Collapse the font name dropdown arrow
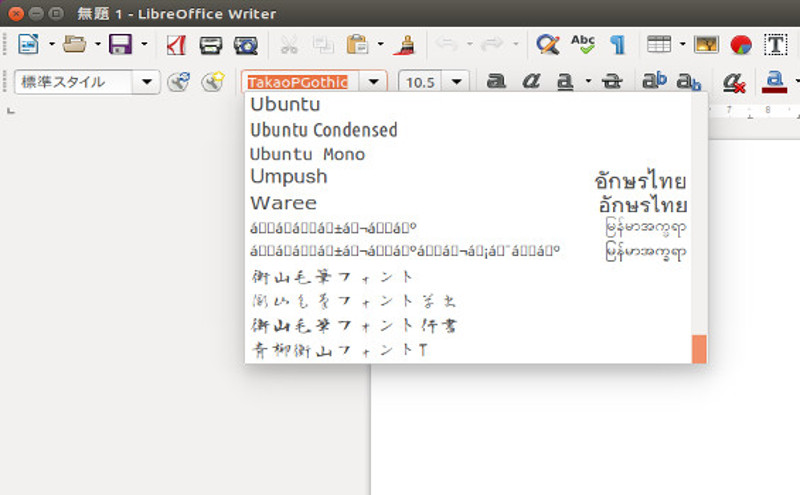The height and width of the screenshot is (495, 800). 373,82
